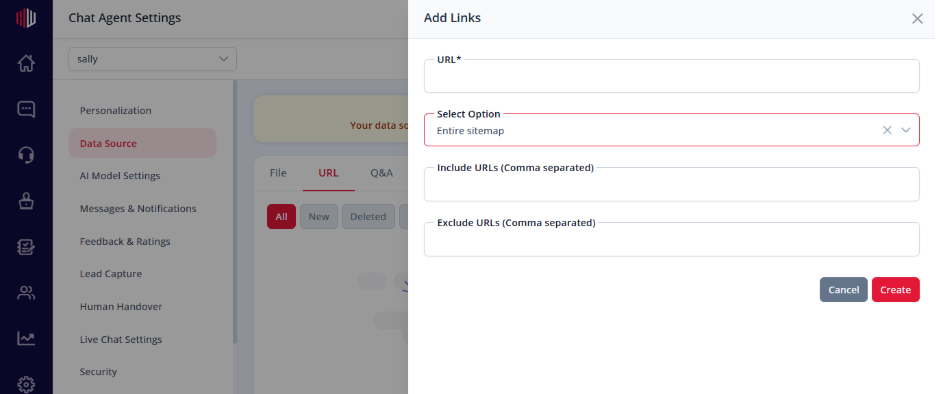Open the users icon in sidebar
Image resolution: width=936 pixels, height=394 pixels.
point(26,293)
